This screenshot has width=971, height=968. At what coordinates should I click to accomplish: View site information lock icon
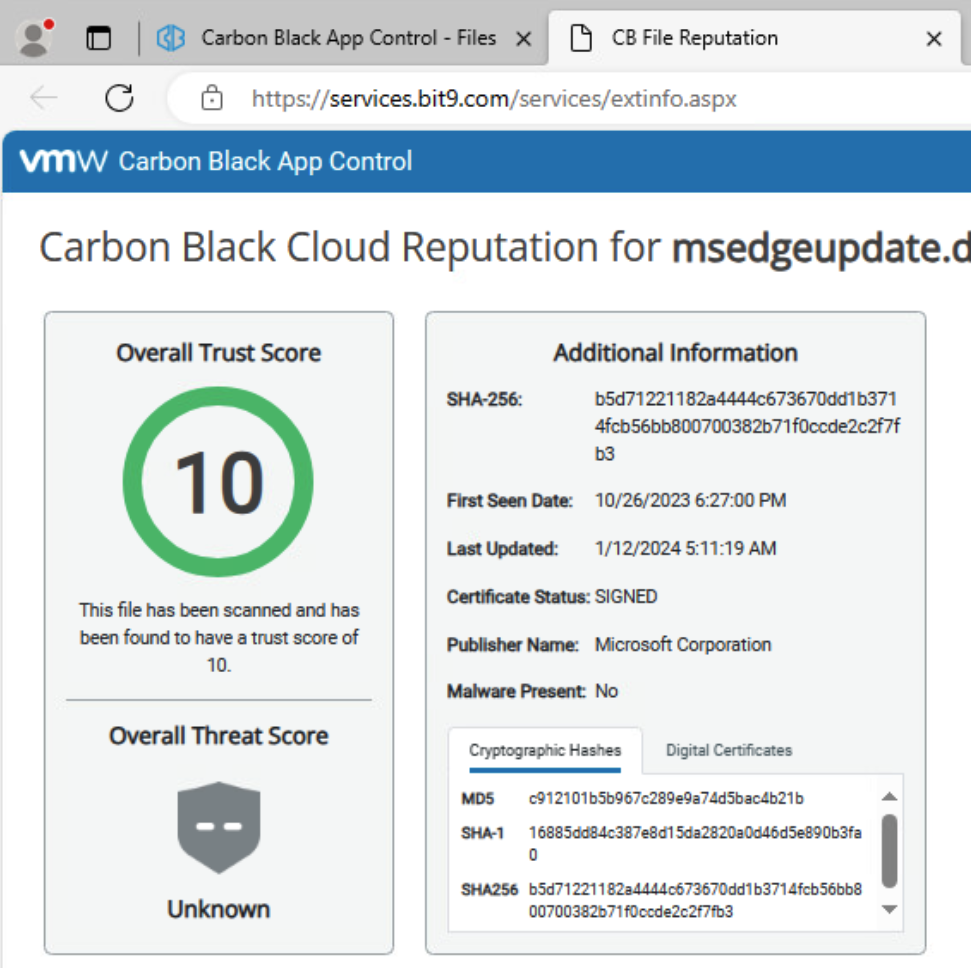tap(212, 98)
